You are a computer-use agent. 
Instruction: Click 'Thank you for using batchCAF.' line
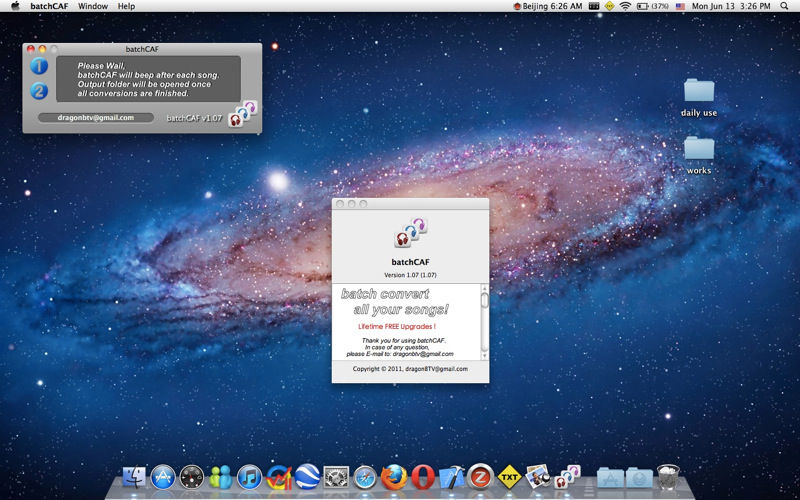click(404, 340)
